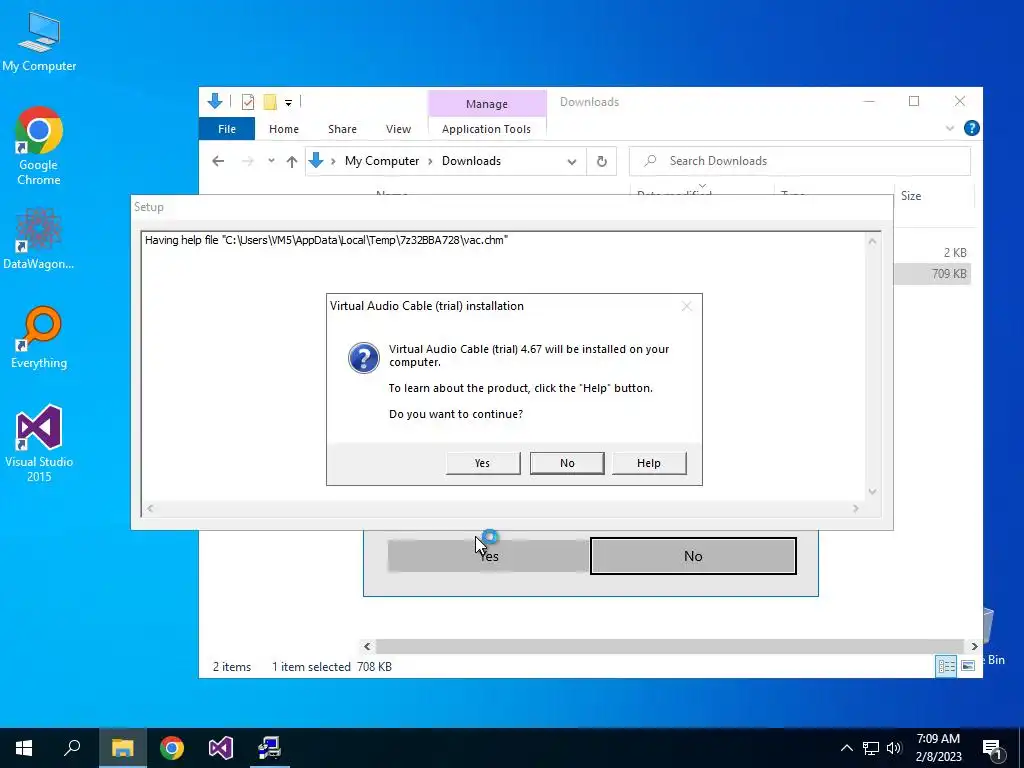Show hidden system tray icons
Screen dimensions: 1024x768
846,748
